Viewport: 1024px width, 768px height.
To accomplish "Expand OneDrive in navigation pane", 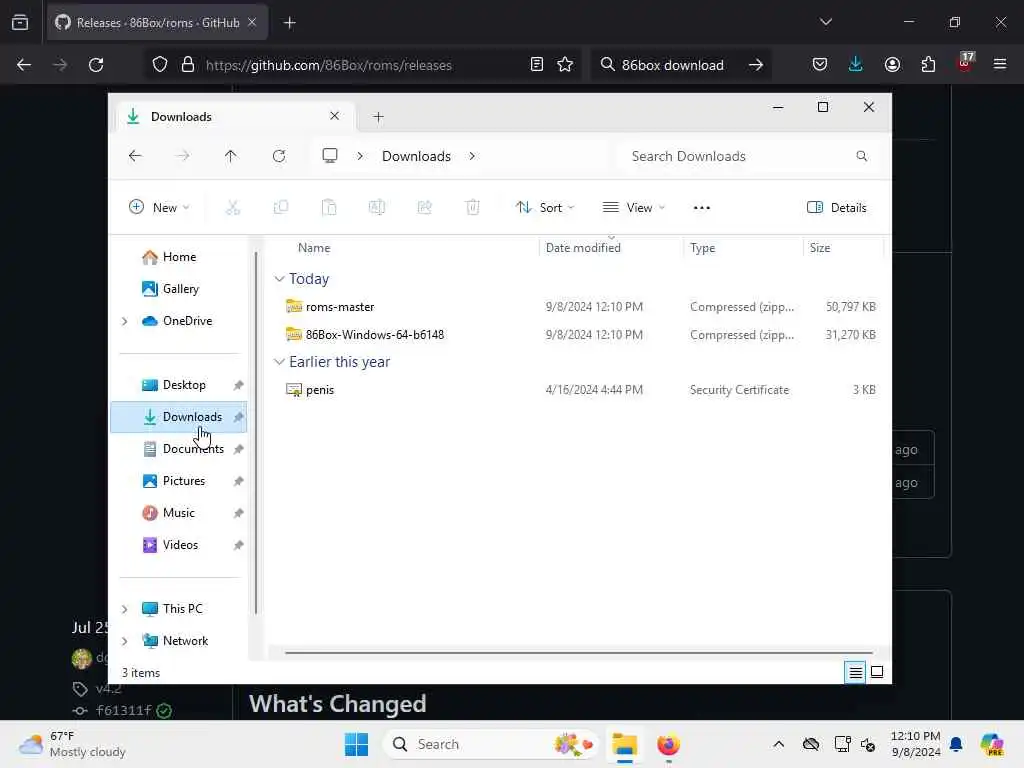I will pos(125,321).
